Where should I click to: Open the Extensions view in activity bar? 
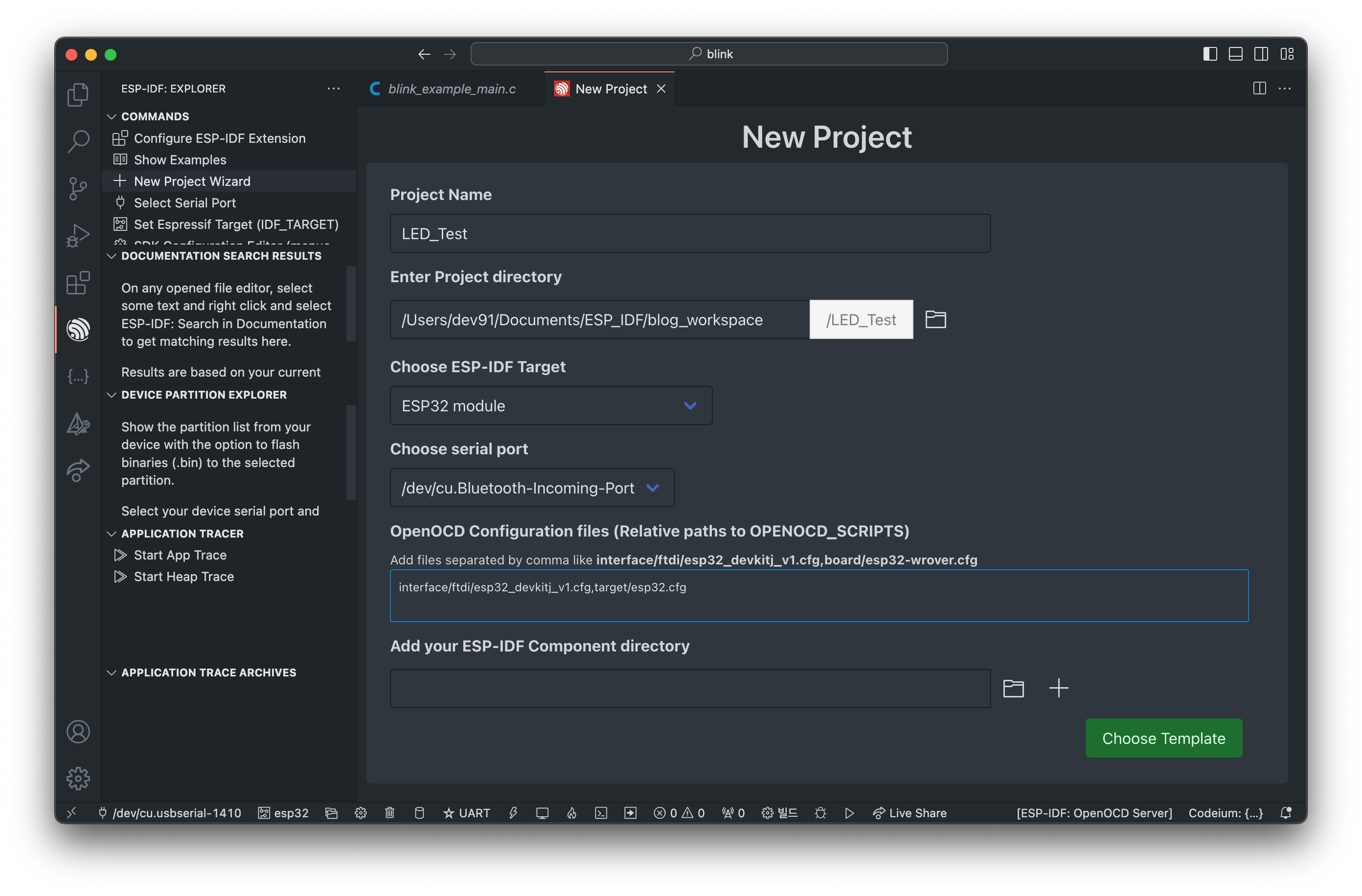pos(78,283)
